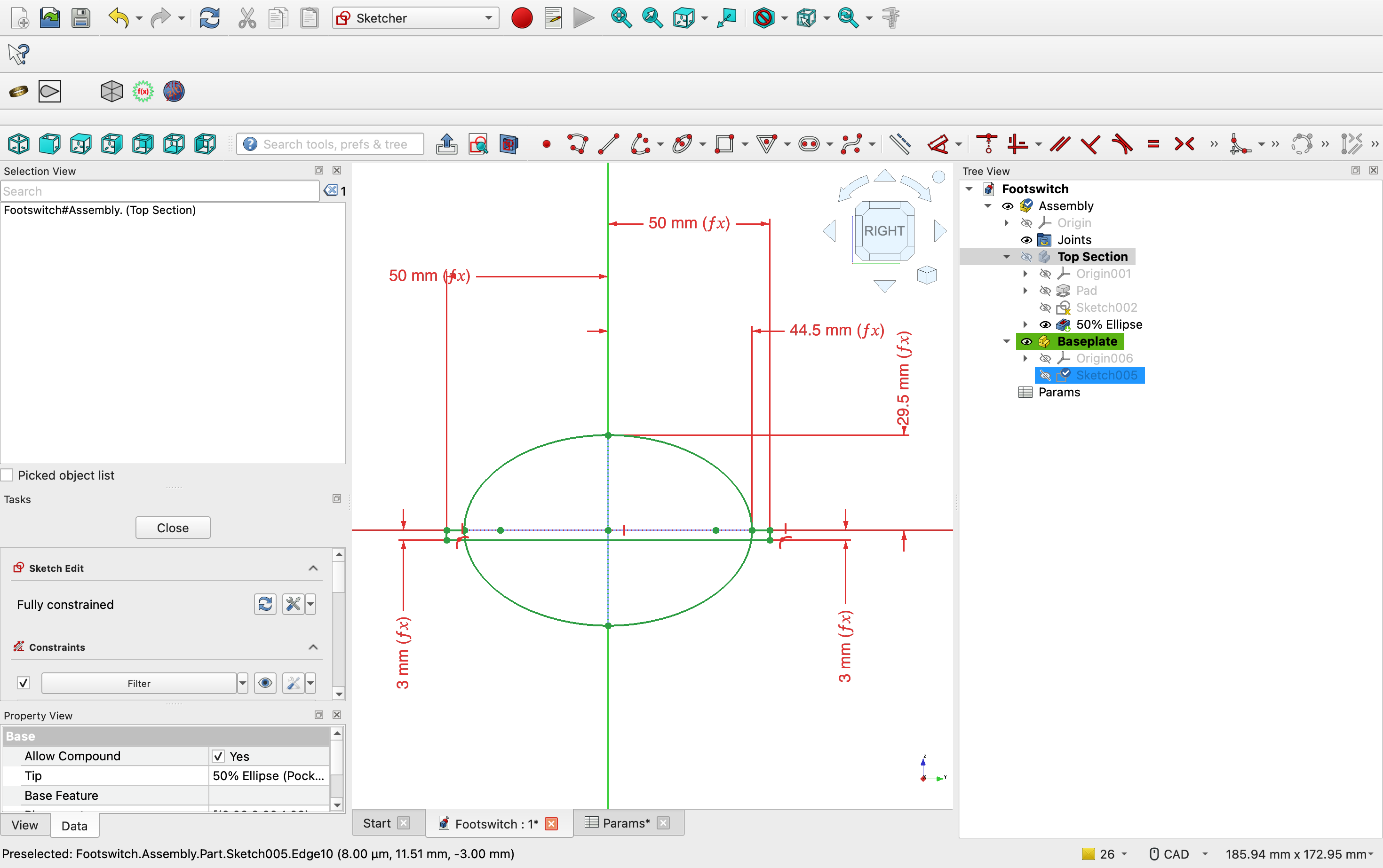Viewport: 1383px width, 868px height.
Task: Click the RIGHT face of navigation cube
Action: point(884,231)
